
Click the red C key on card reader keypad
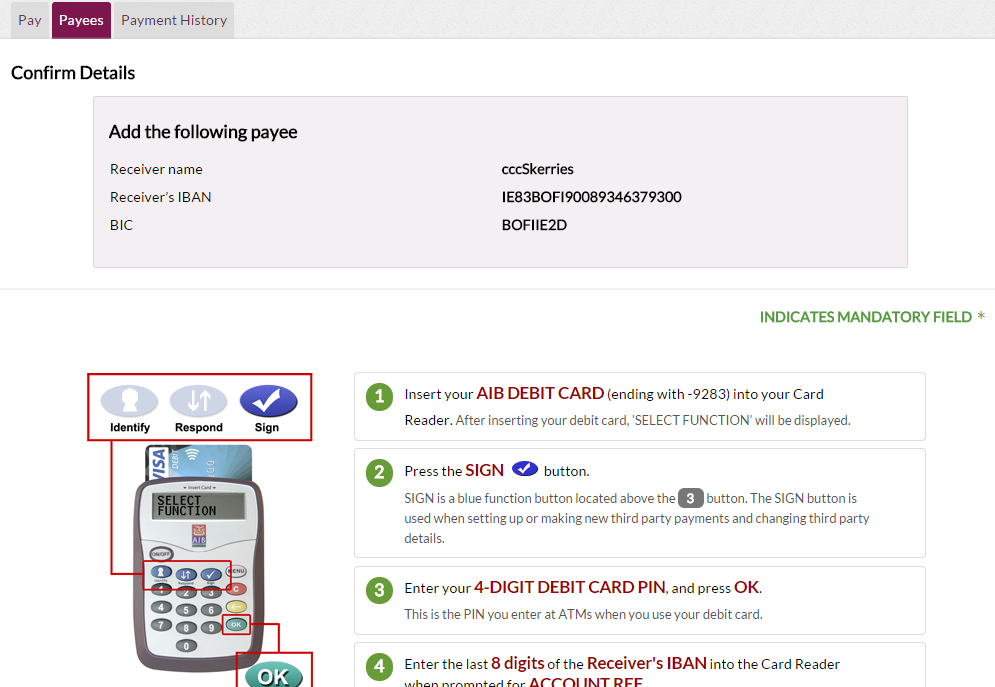[x=236, y=589]
